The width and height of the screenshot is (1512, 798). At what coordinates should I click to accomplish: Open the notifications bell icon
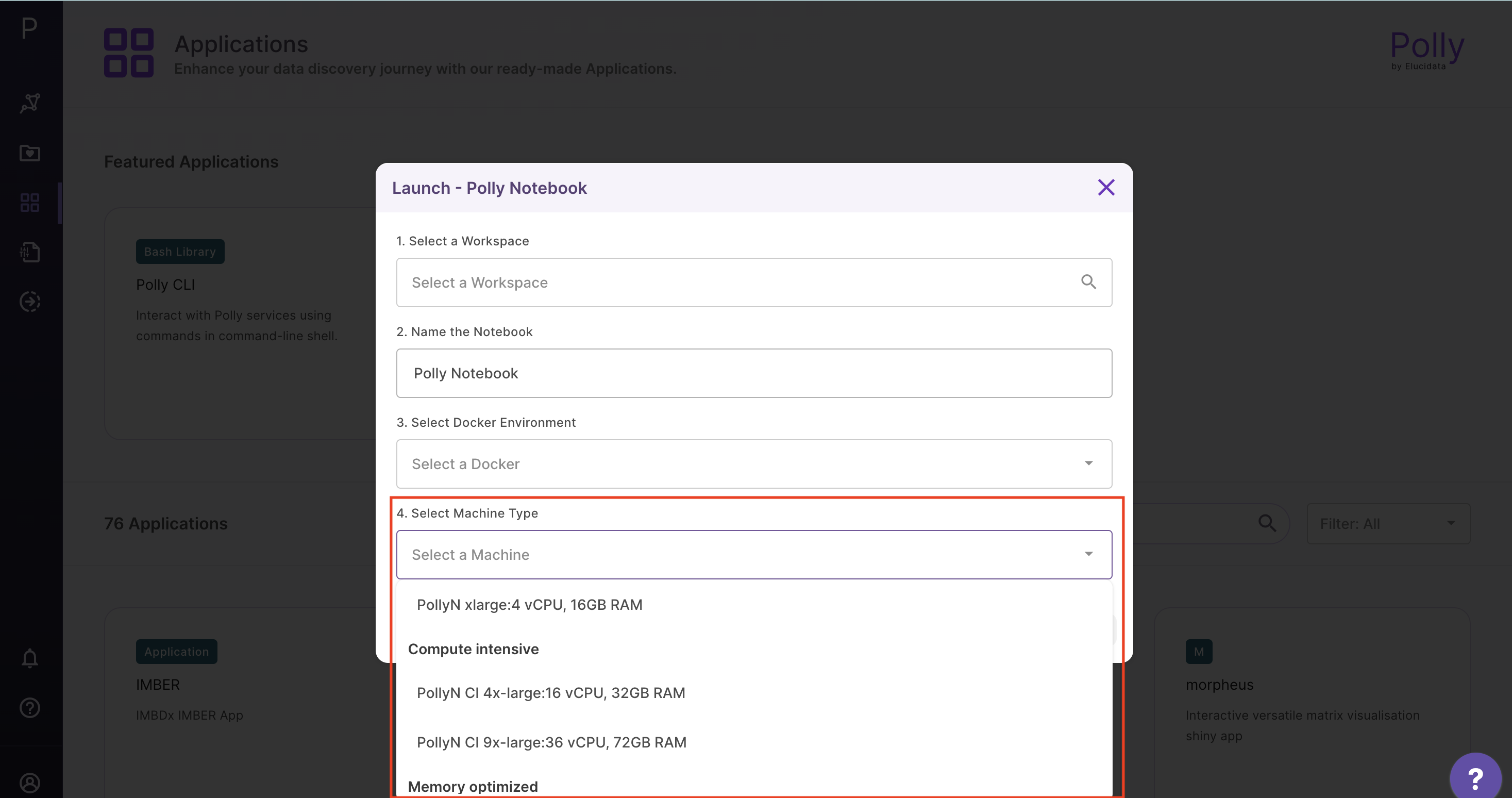click(30, 658)
